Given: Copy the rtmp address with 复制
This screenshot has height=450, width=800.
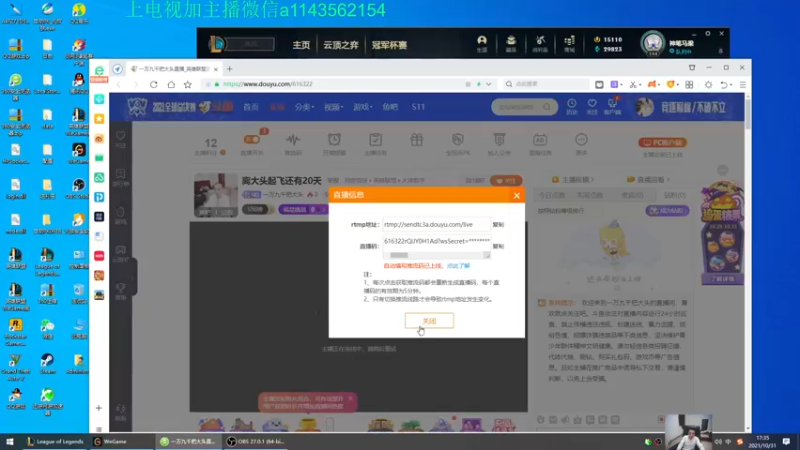Looking at the screenshot, I should 498,224.
